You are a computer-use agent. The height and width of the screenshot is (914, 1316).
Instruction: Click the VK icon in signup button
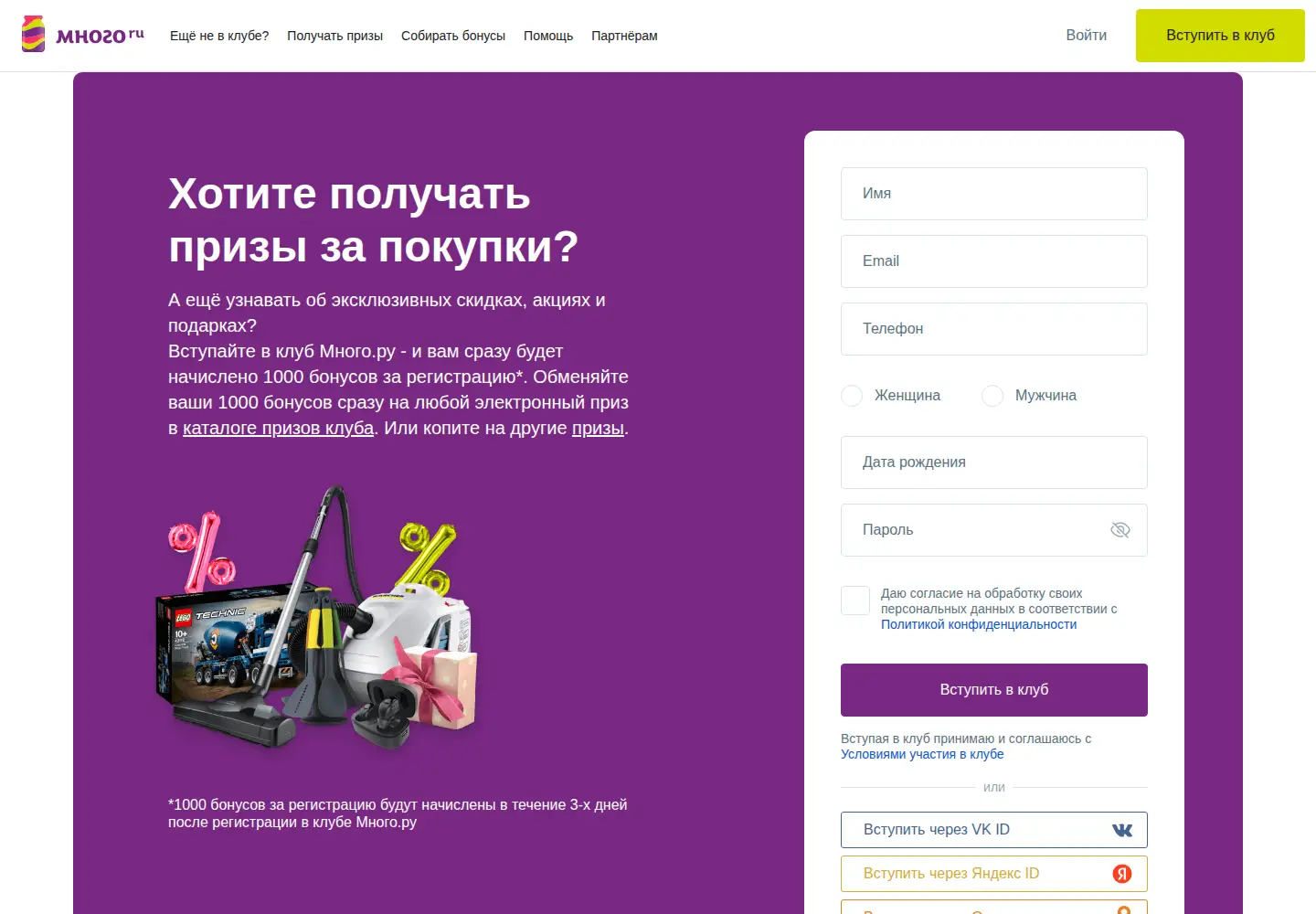point(1122,830)
